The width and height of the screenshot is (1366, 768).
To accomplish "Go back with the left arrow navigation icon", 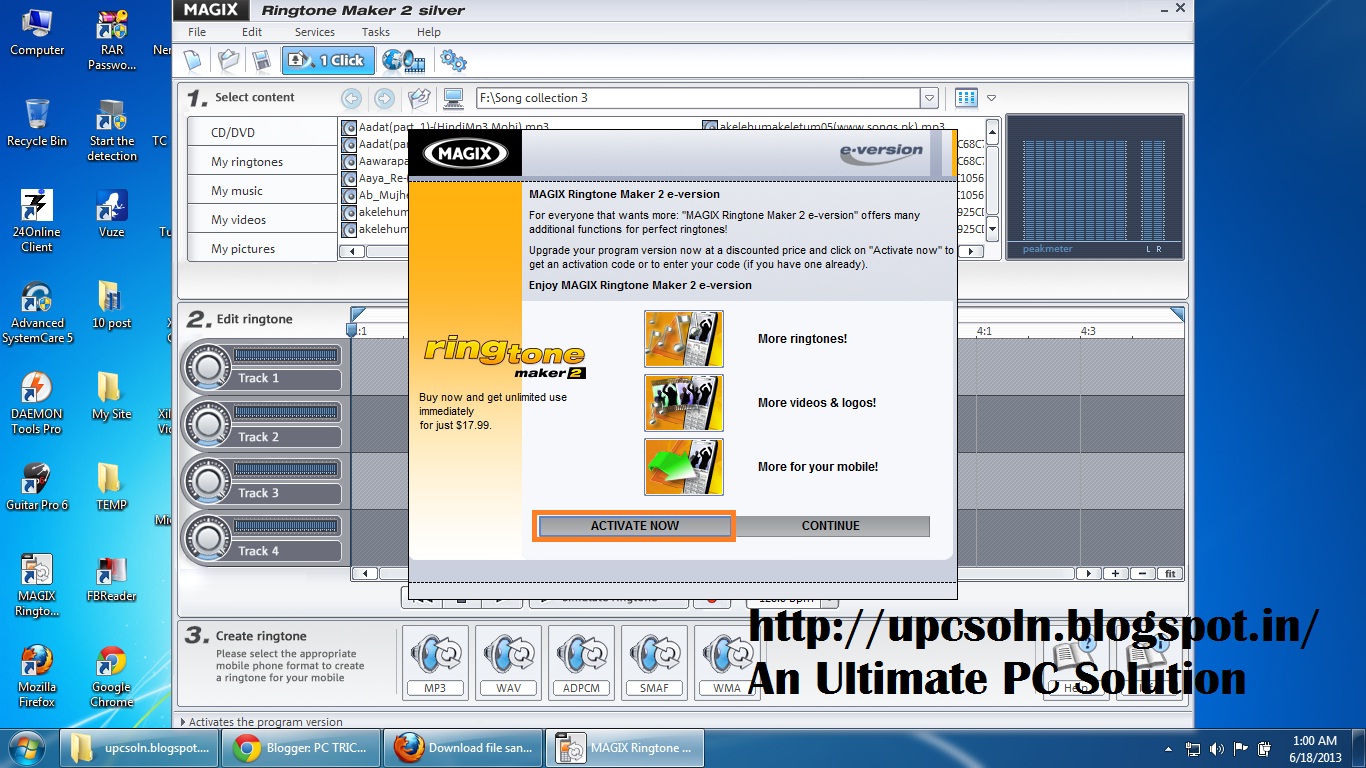I will click(351, 98).
